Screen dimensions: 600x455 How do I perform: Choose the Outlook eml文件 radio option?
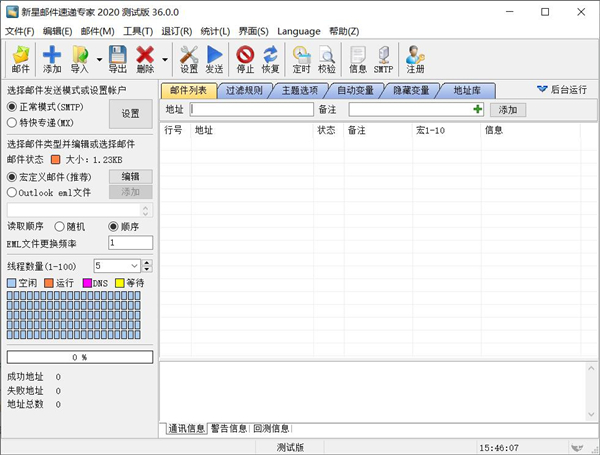coord(13,192)
